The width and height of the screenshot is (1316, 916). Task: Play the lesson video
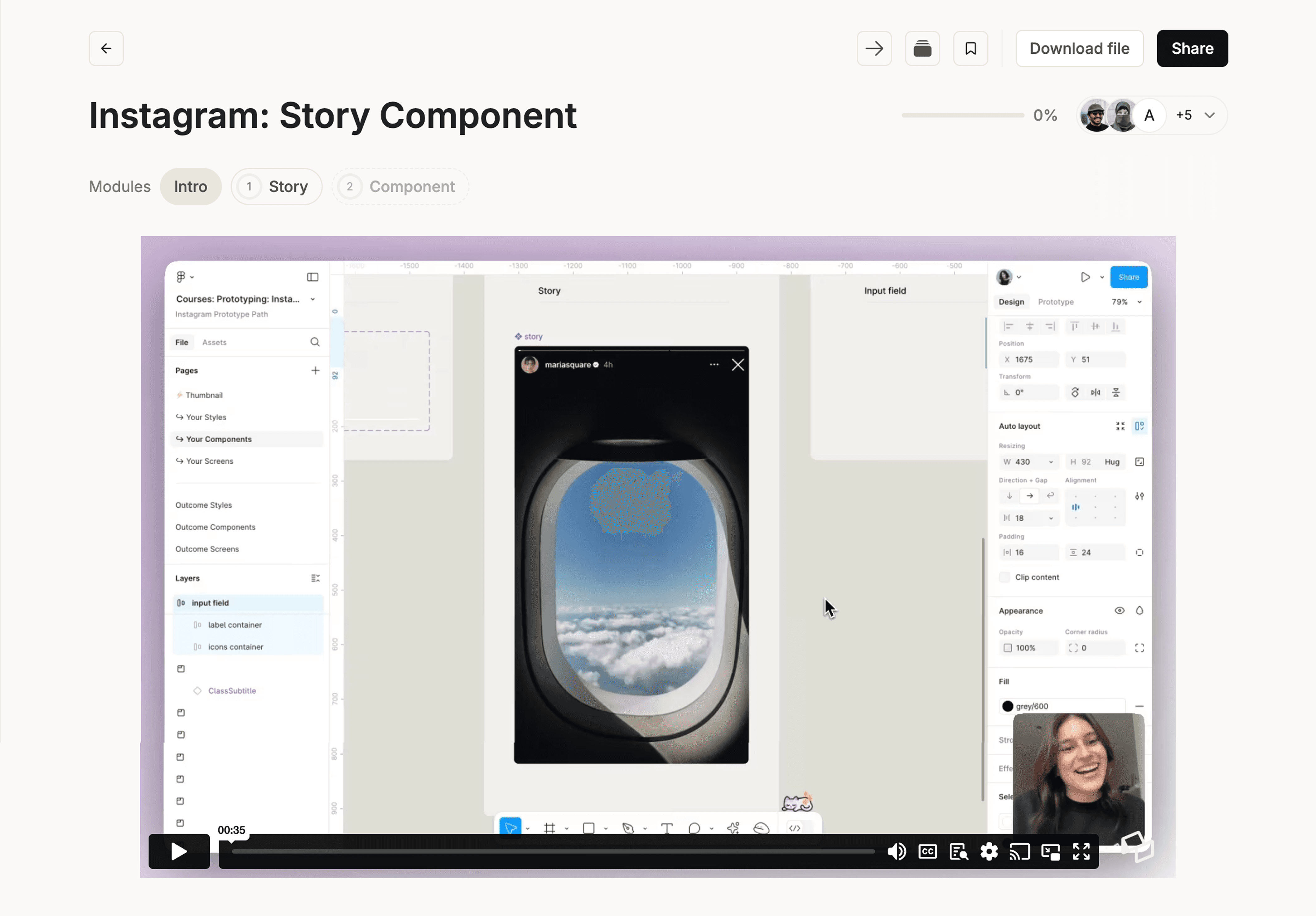pyautogui.click(x=179, y=852)
